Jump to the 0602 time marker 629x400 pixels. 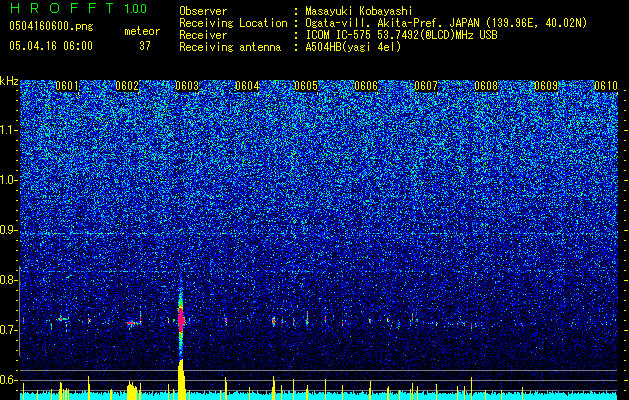point(127,86)
